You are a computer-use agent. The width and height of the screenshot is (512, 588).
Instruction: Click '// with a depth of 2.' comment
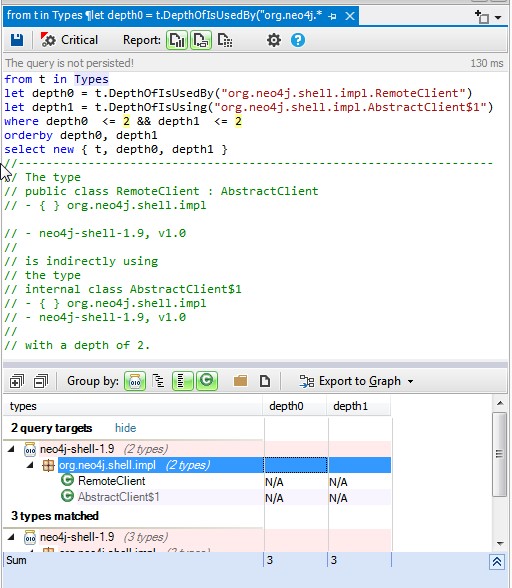[x=77, y=345]
